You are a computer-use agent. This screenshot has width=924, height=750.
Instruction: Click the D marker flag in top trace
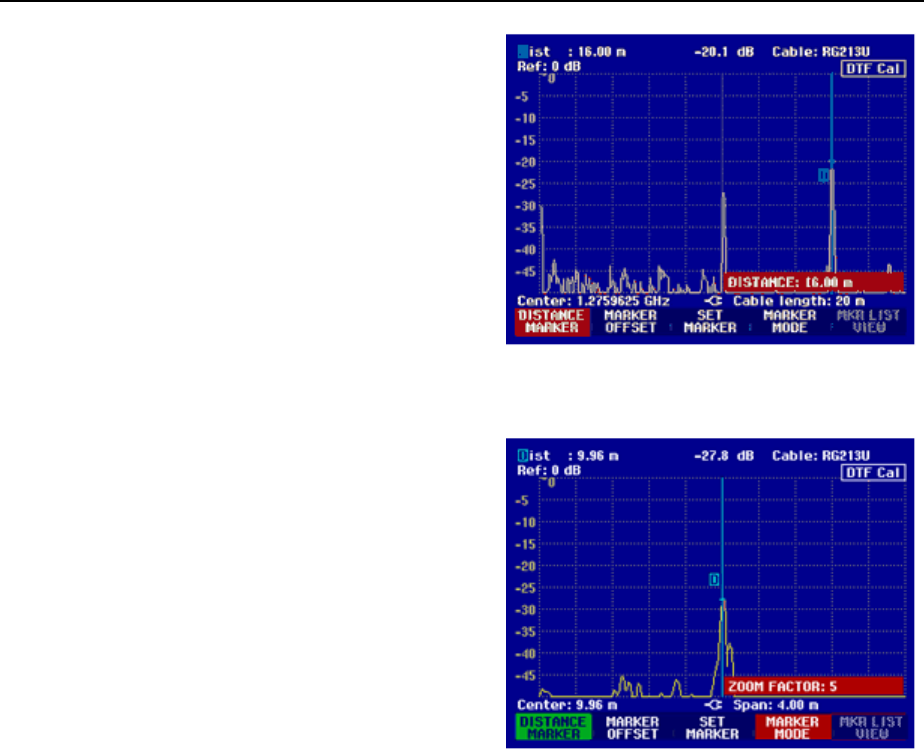pyautogui.click(x=823, y=175)
